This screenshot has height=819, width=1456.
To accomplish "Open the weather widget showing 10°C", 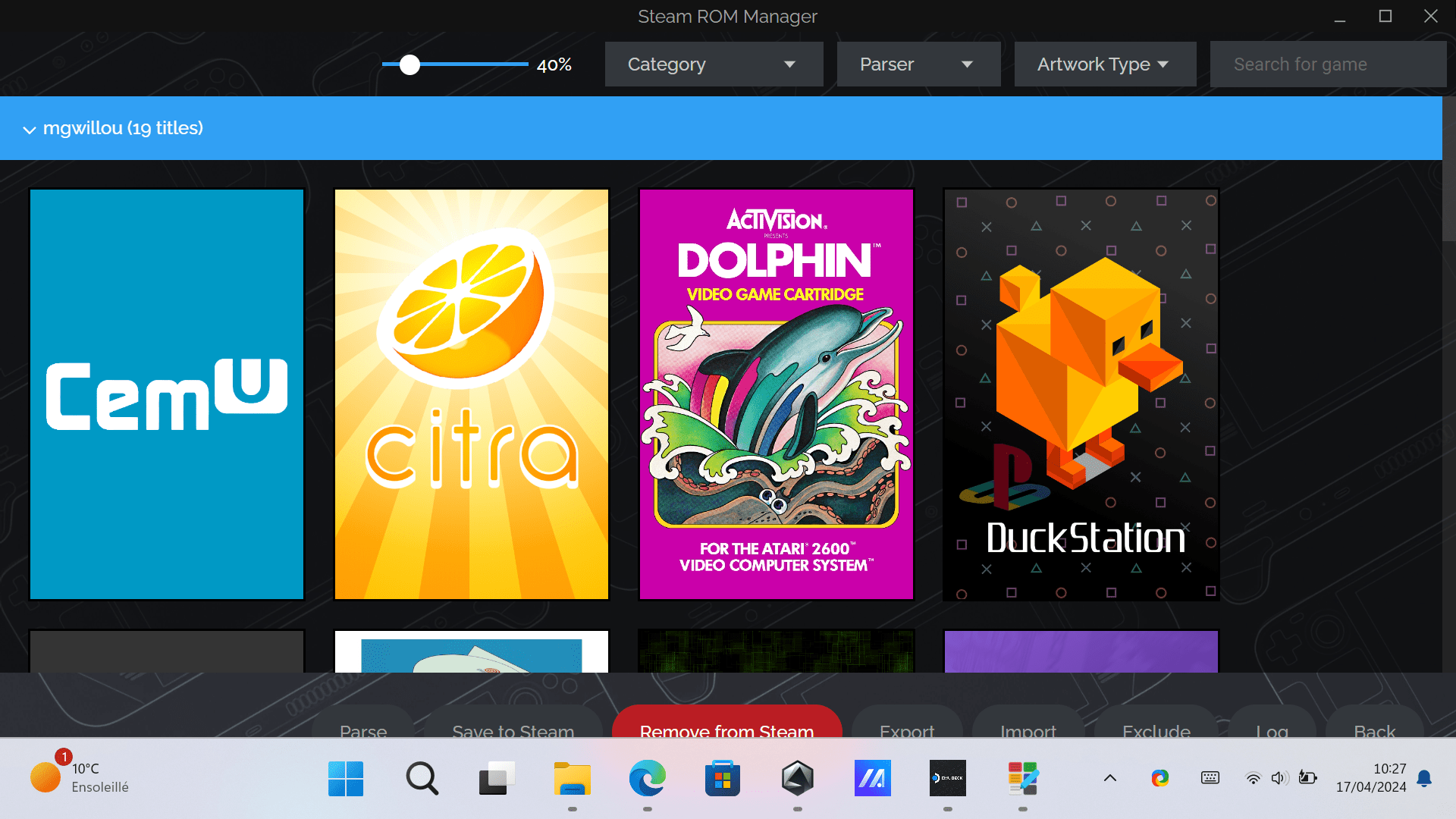I will point(80,778).
